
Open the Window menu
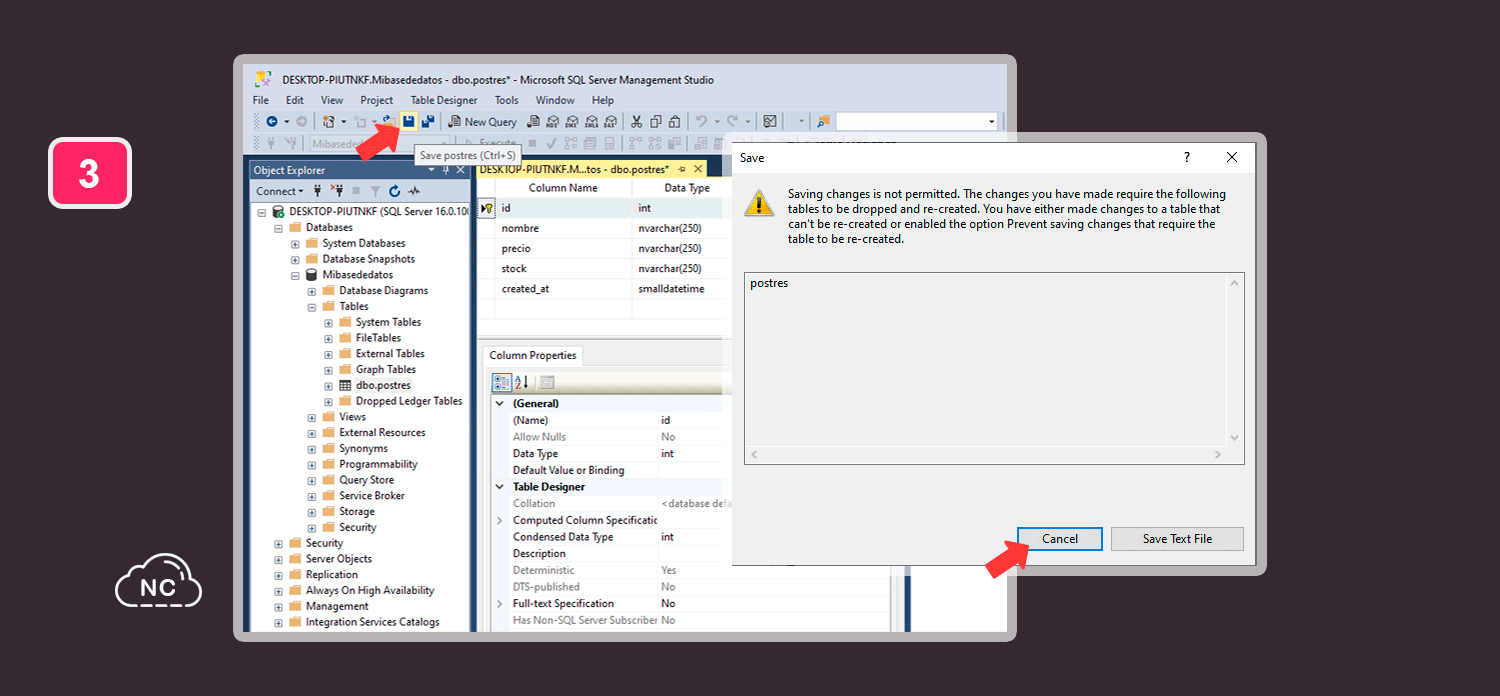(555, 100)
